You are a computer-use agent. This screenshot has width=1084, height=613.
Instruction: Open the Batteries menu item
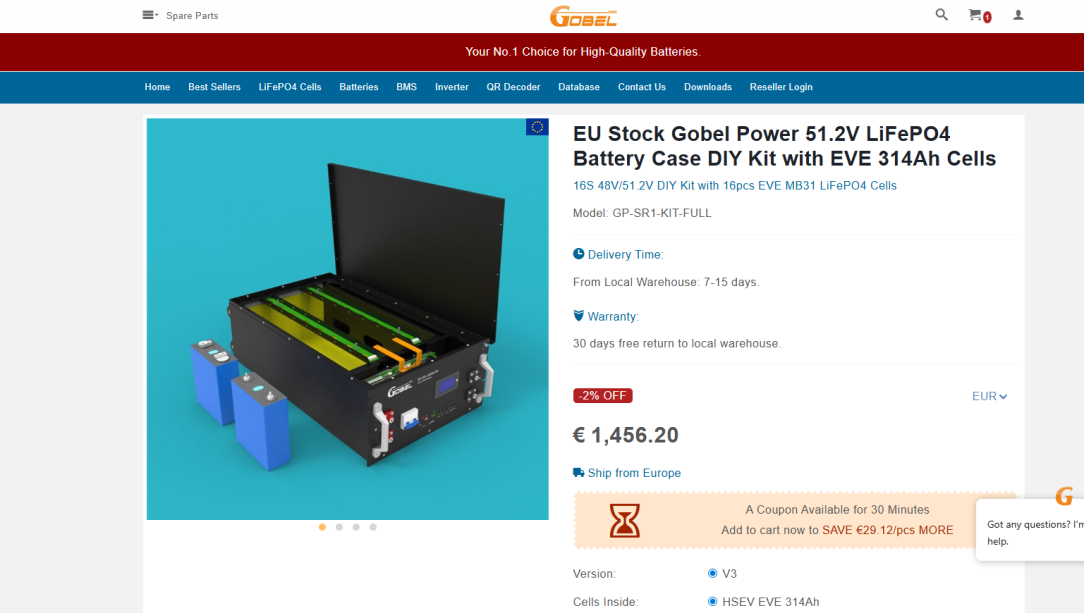pos(359,87)
